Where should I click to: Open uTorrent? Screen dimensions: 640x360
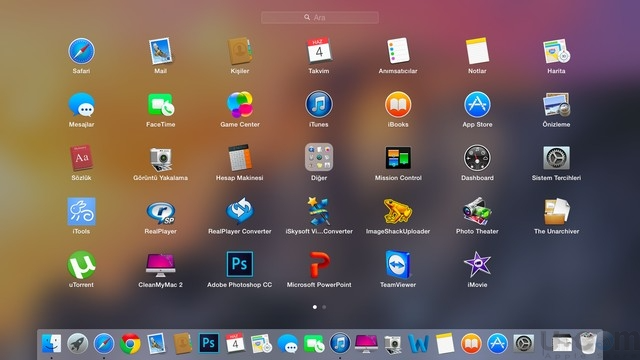(81, 265)
